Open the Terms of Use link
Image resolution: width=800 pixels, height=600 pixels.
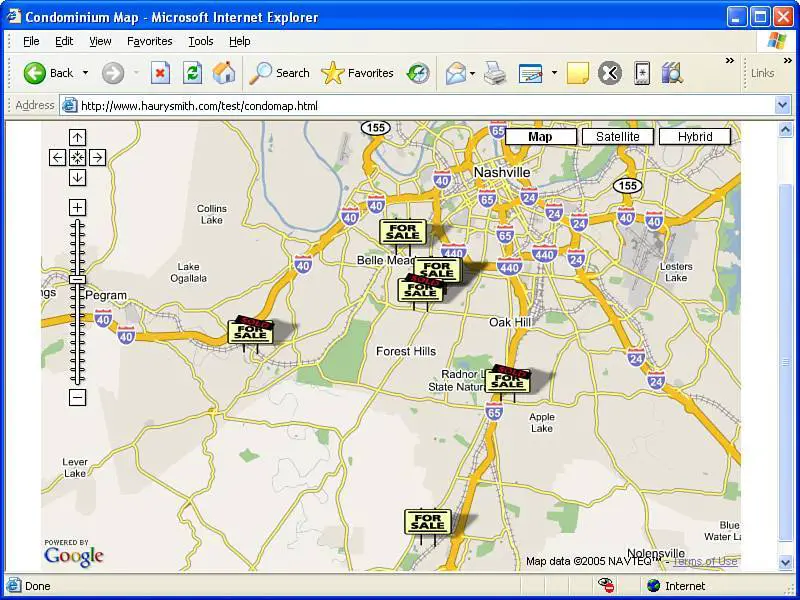point(705,562)
